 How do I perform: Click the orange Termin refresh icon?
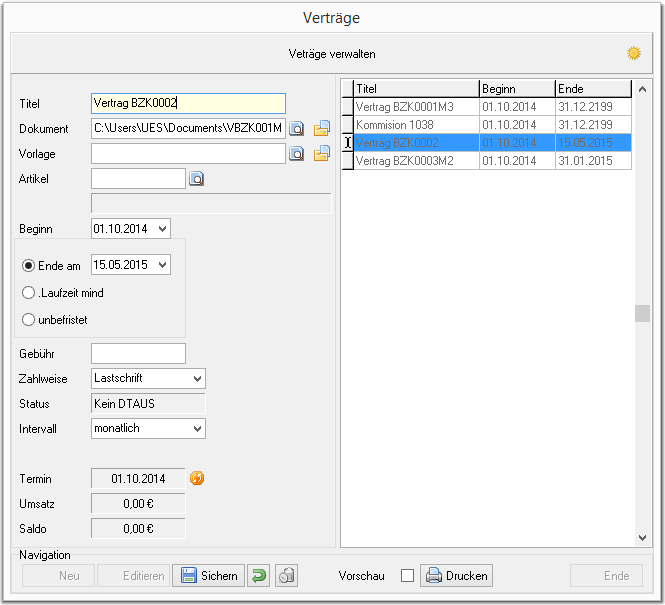[197, 478]
